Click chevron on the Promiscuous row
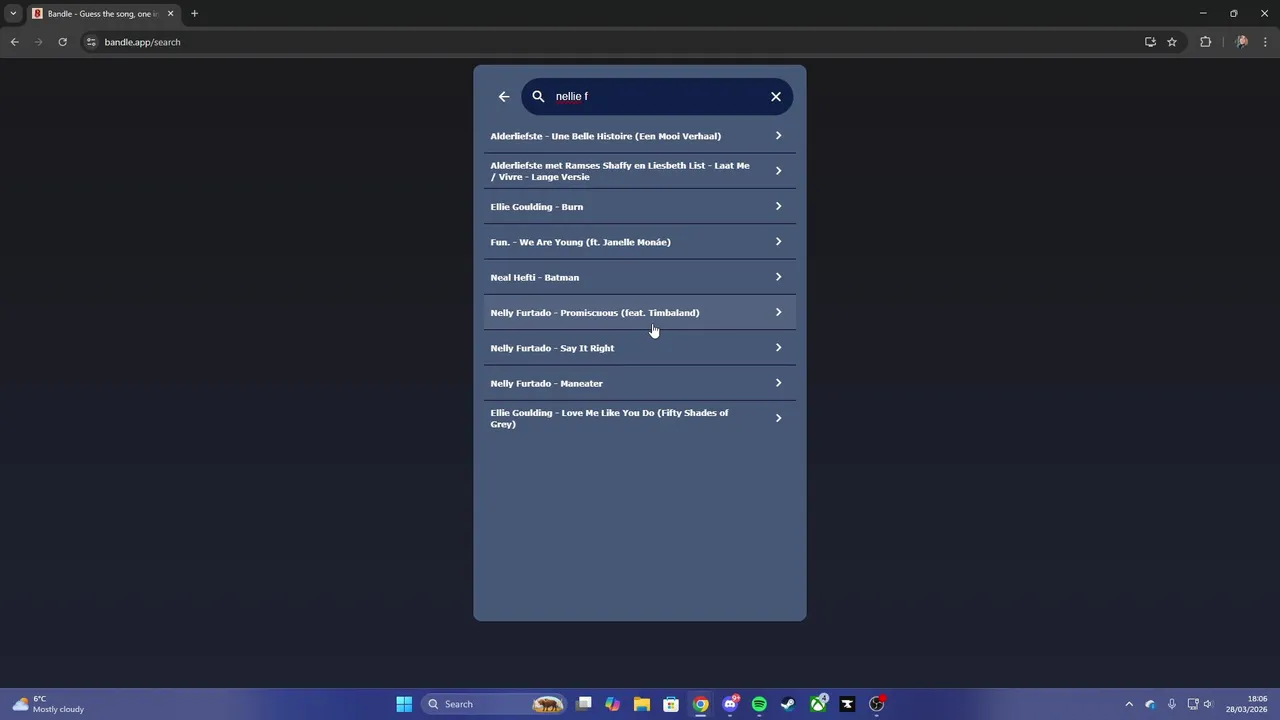Viewport: 1280px width, 720px height. click(x=778, y=313)
